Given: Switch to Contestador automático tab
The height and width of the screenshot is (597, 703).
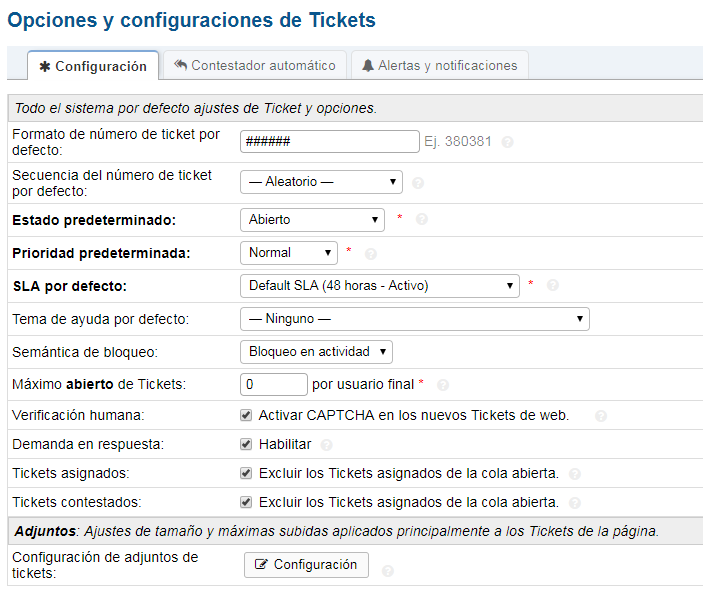Looking at the screenshot, I should [255, 65].
